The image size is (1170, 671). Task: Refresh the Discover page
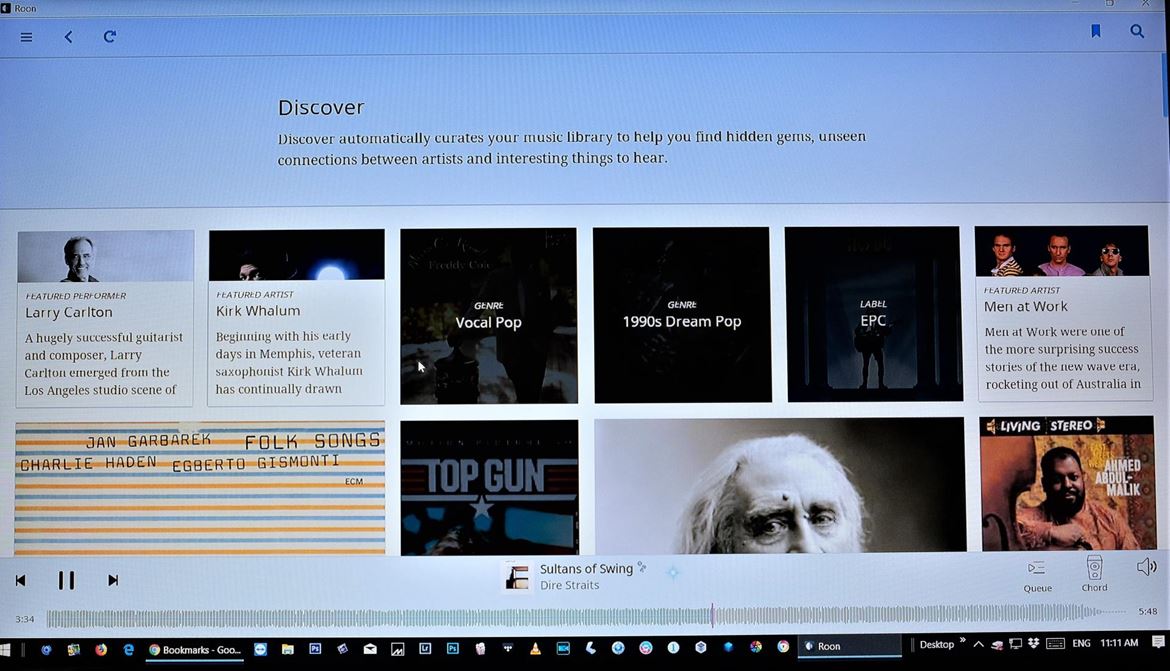coord(110,37)
